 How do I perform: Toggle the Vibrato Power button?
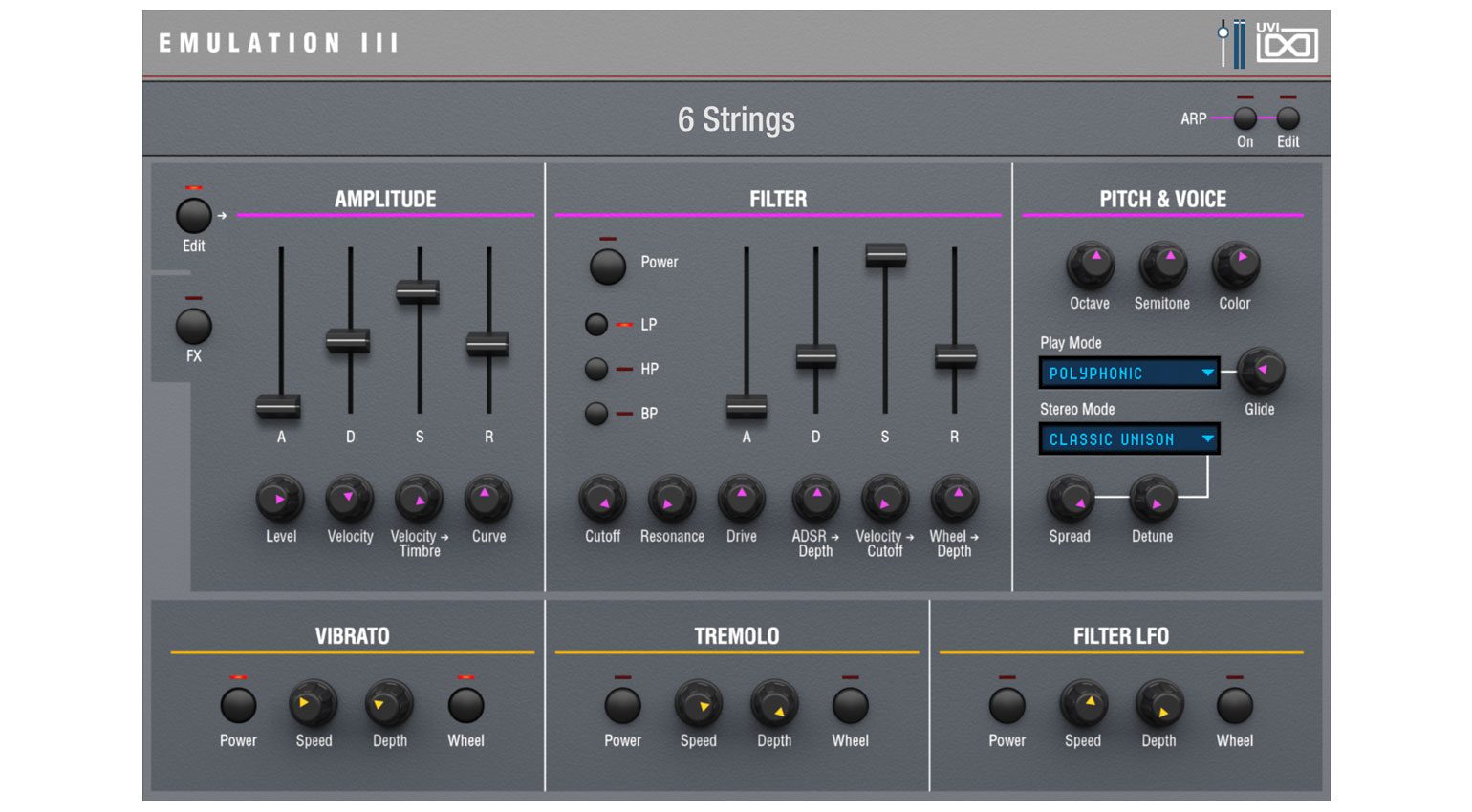tap(238, 706)
